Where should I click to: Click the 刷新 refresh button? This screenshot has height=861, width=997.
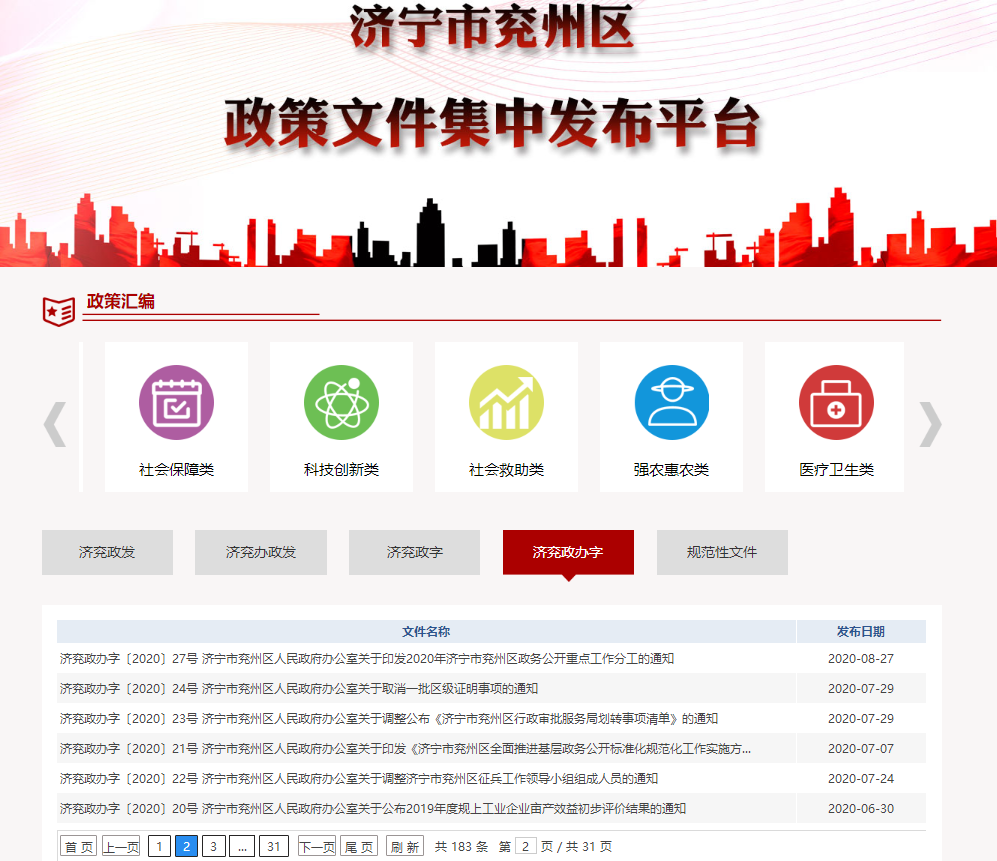pyautogui.click(x=405, y=847)
